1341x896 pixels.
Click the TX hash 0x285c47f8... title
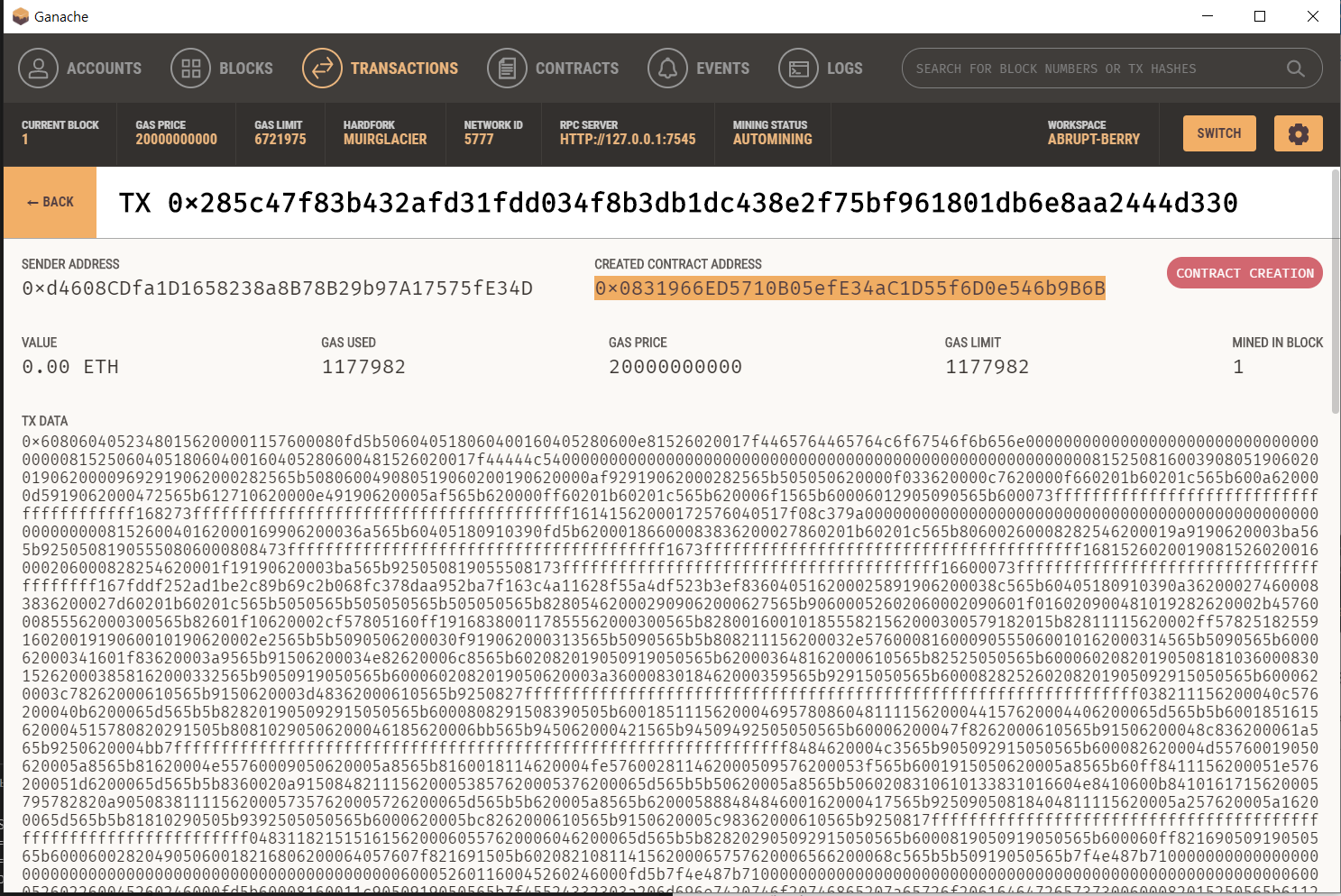[678, 203]
